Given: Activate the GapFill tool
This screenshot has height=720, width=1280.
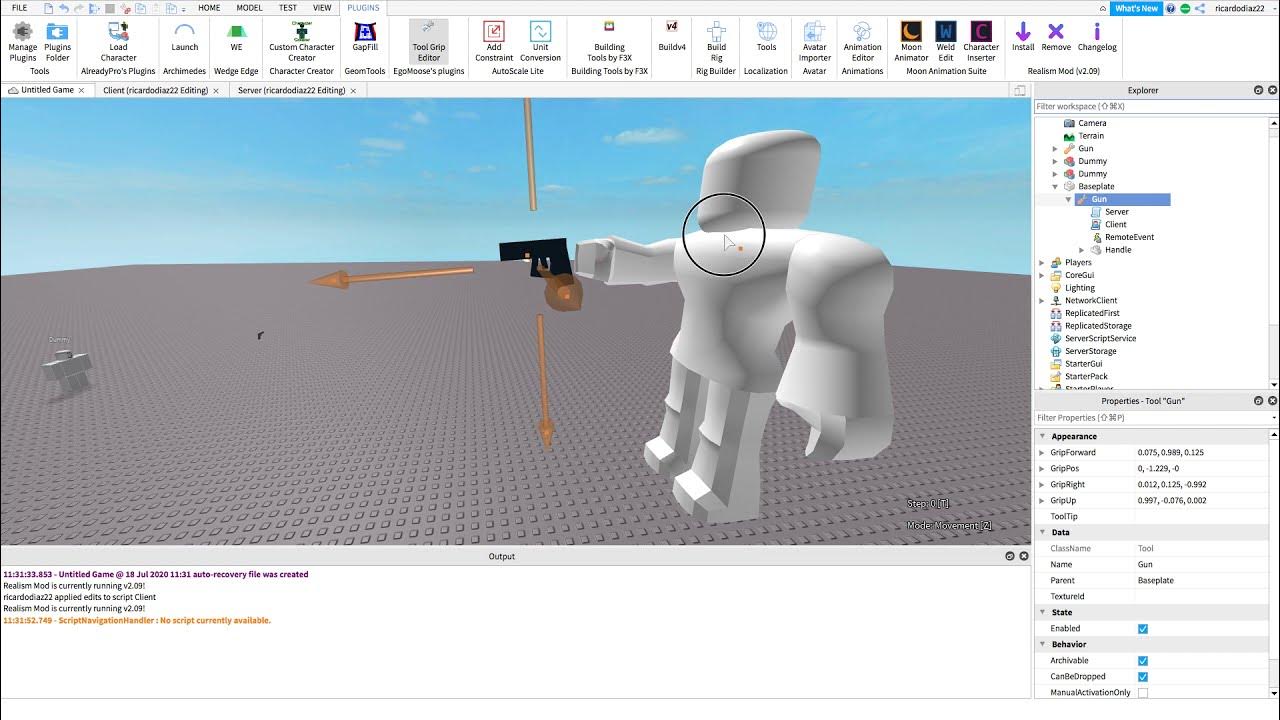Looking at the screenshot, I should point(365,37).
